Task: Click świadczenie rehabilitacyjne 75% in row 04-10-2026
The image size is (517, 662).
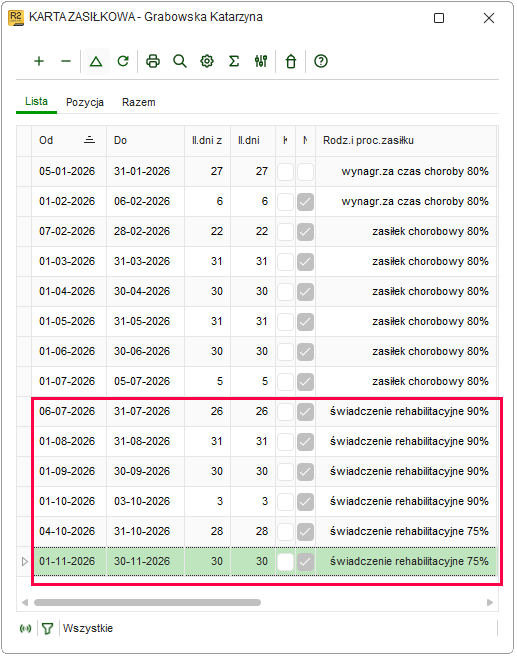Action: click(x=409, y=531)
